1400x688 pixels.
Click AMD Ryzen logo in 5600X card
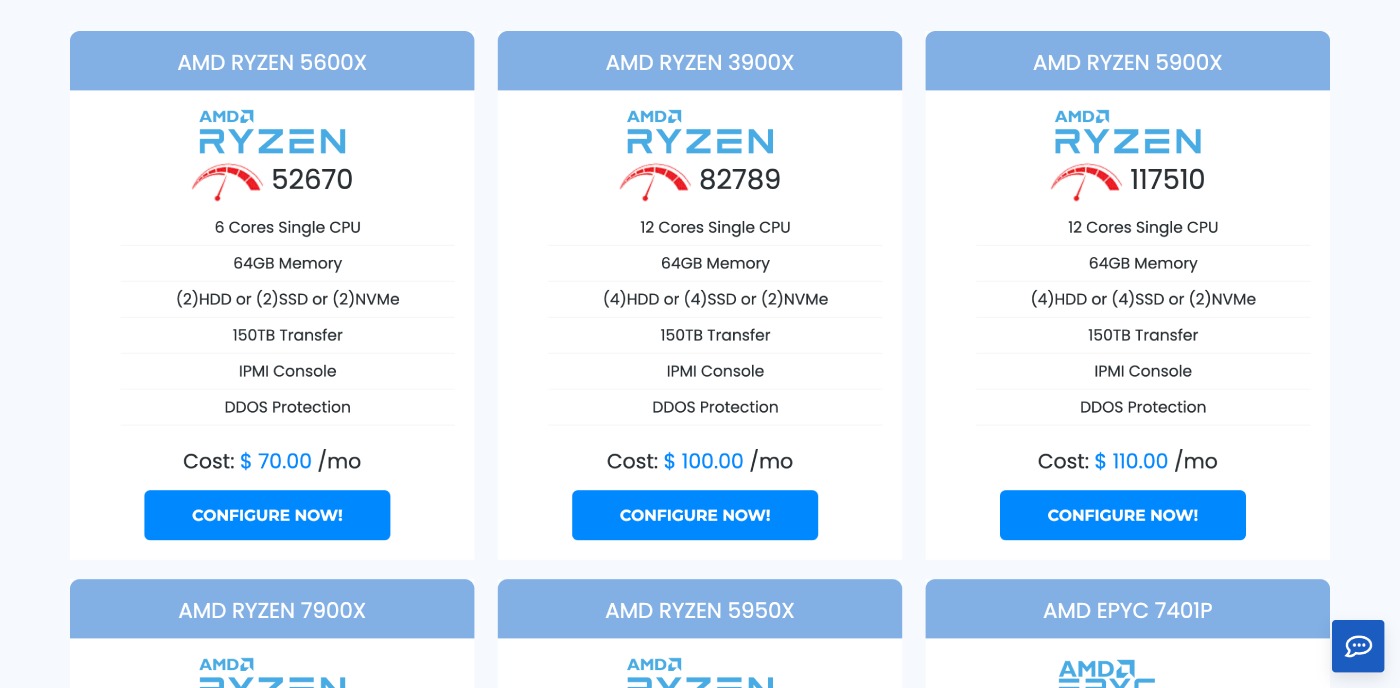(272, 132)
